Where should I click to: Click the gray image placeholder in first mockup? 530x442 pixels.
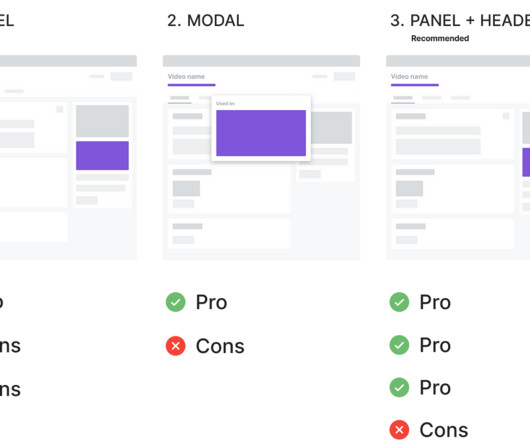tap(102, 121)
